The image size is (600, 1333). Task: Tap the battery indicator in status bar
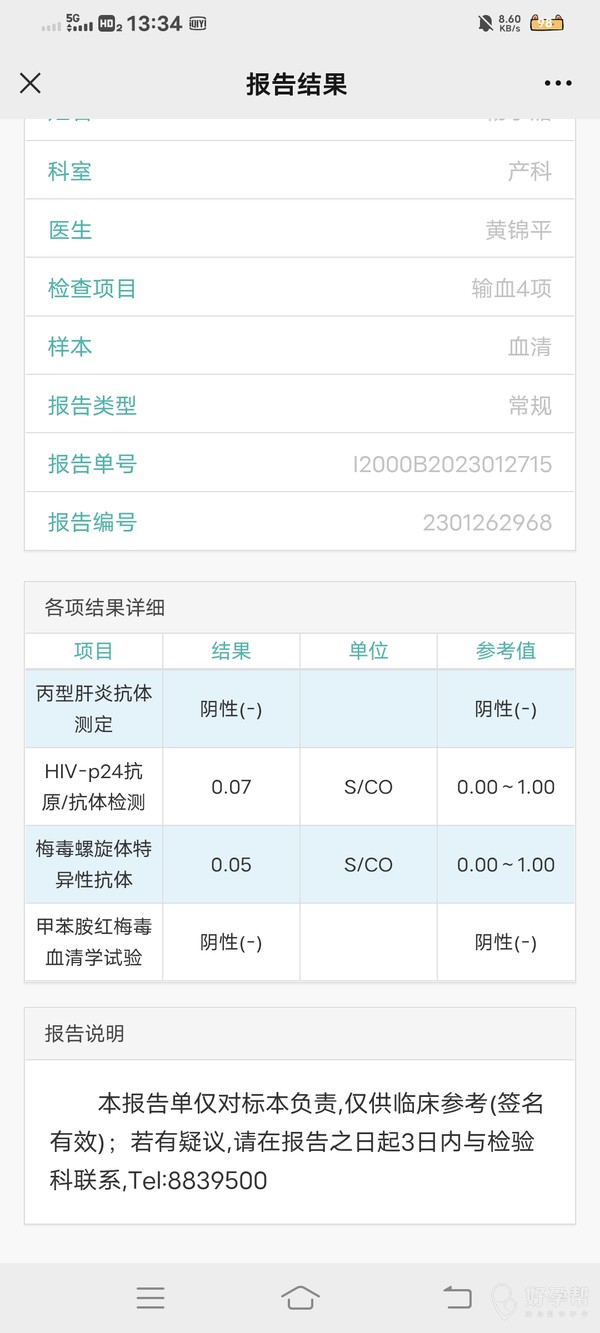point(547,22)
